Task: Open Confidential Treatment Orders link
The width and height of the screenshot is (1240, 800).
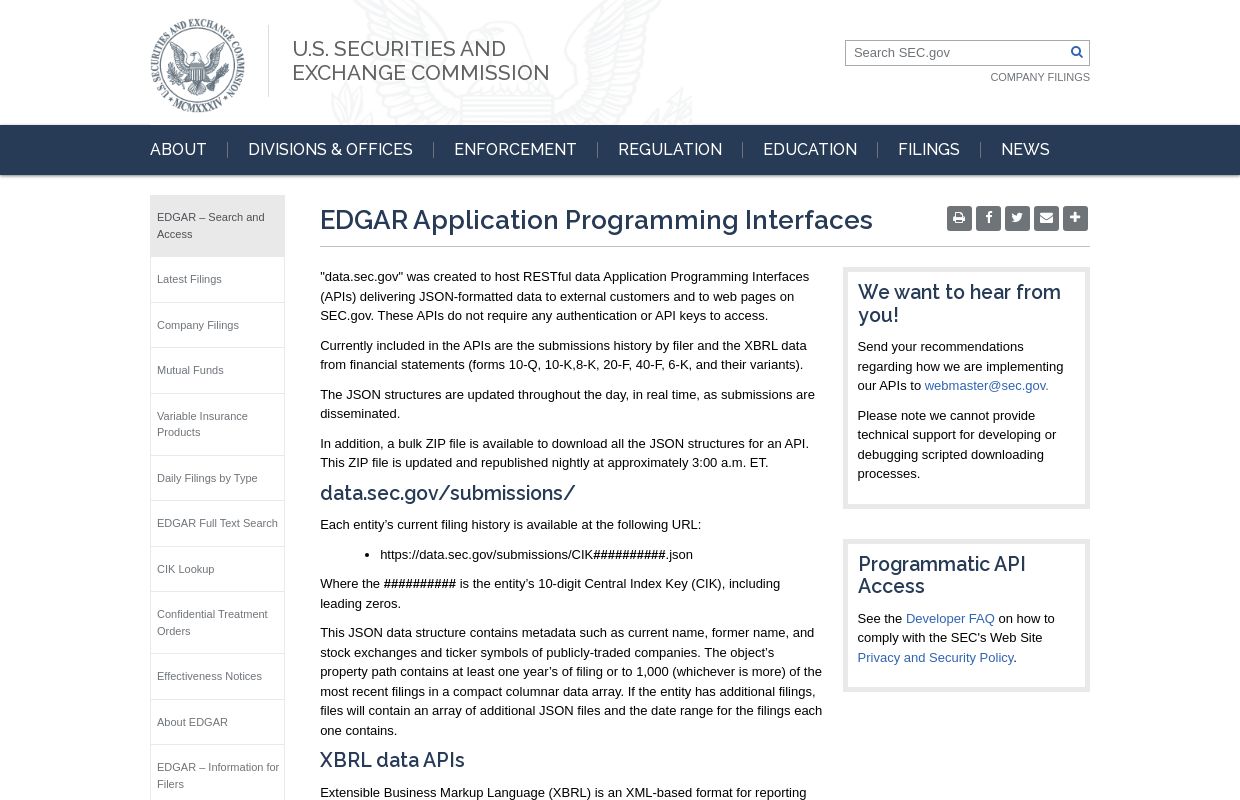Action: tap(217, 622)
